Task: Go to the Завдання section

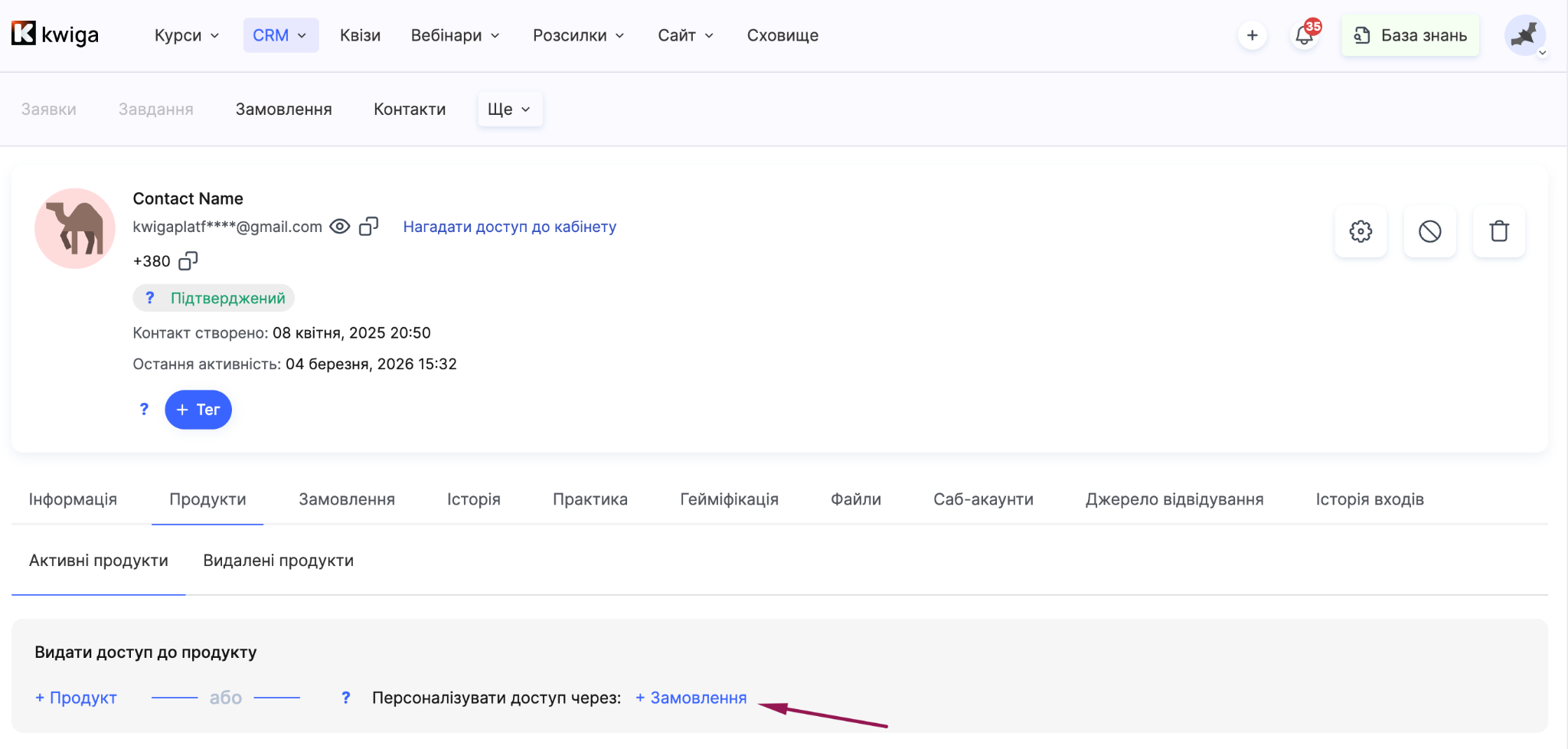Action: (x=156, y=110)
